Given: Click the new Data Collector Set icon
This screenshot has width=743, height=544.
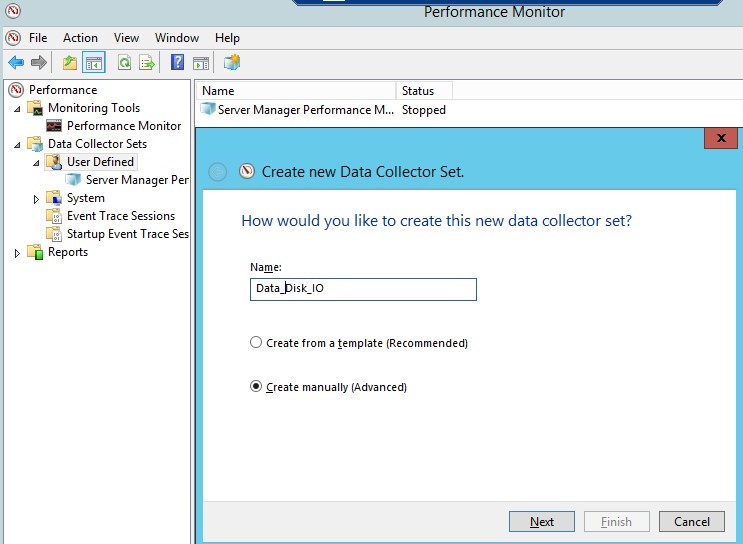Looking at the screenshot, I should click(x=232, y=63).
